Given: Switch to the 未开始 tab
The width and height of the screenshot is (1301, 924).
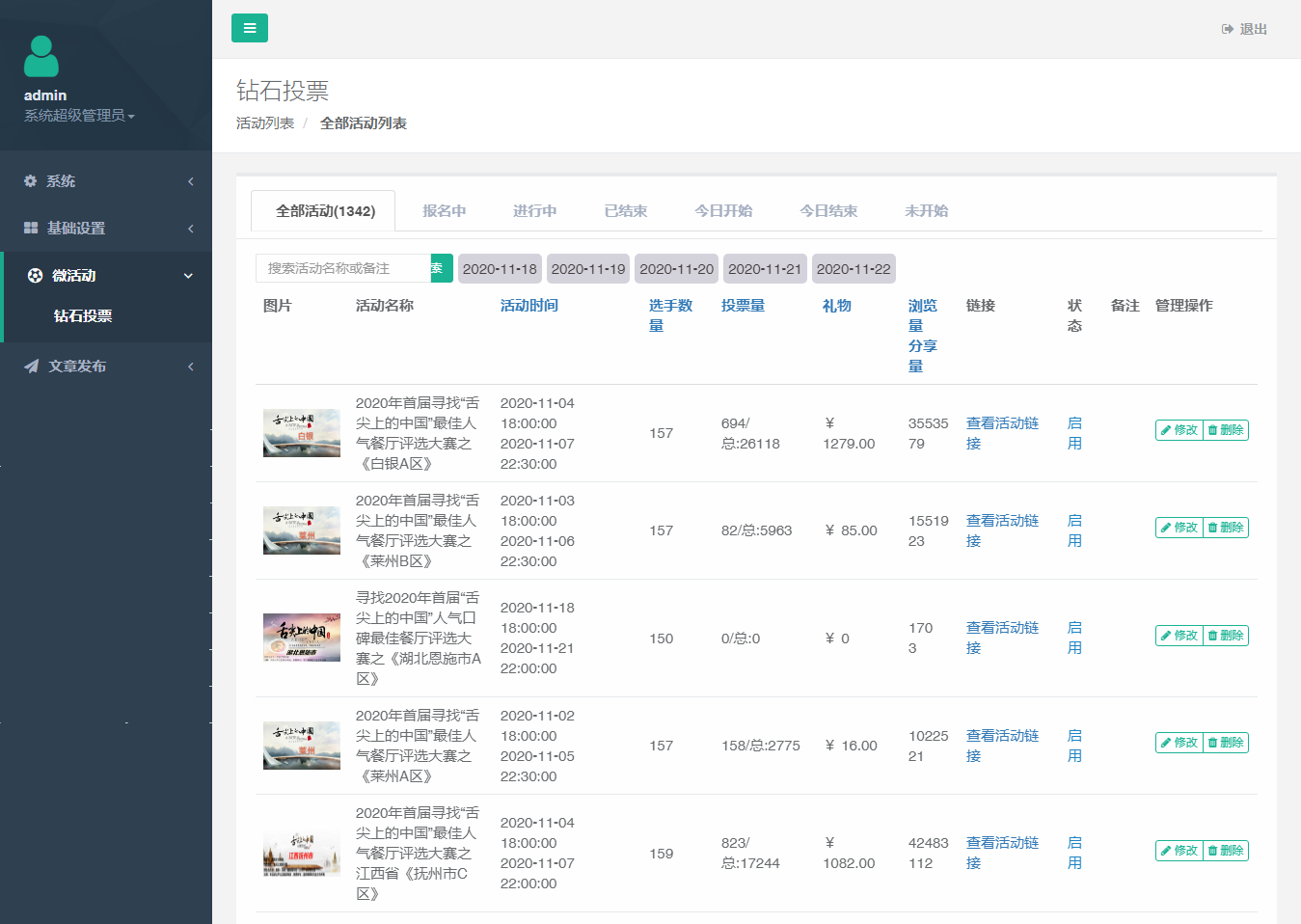Looking at the screenshot, I should [926, 211].
